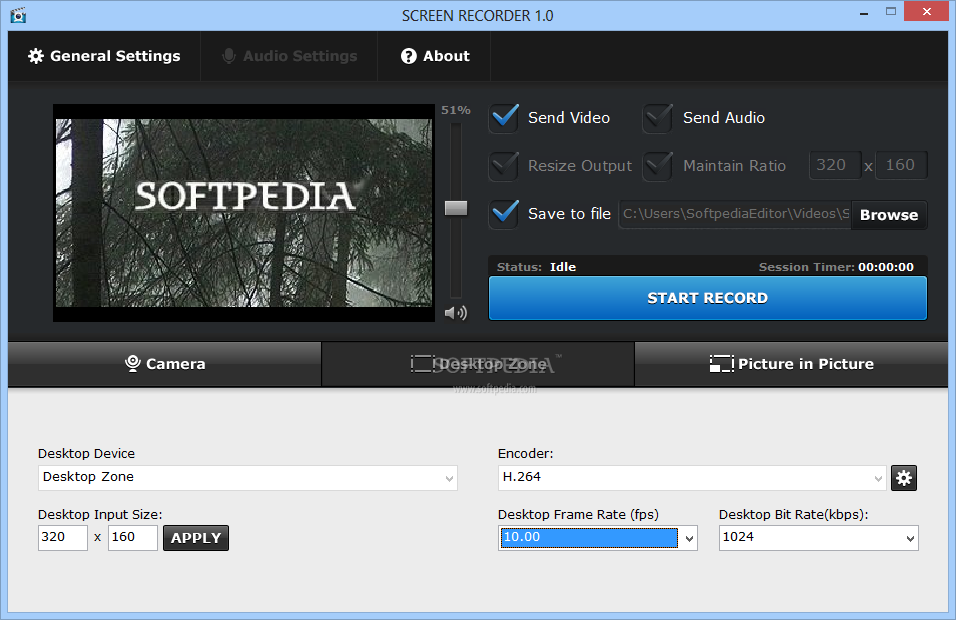Click the save file path field
956x620 pixels.
735,215
